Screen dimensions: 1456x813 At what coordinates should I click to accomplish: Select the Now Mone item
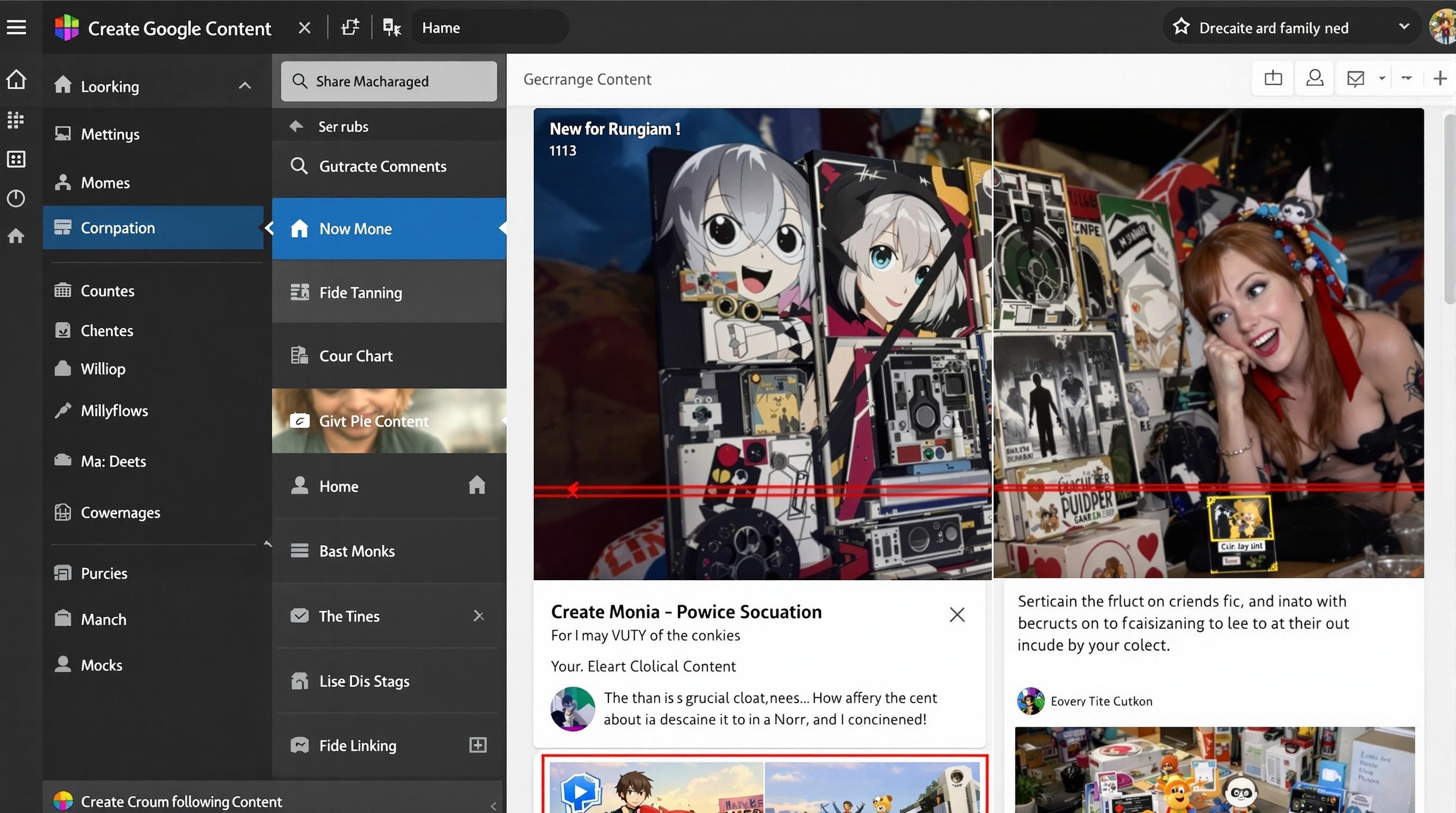click(x=389, y=229)
